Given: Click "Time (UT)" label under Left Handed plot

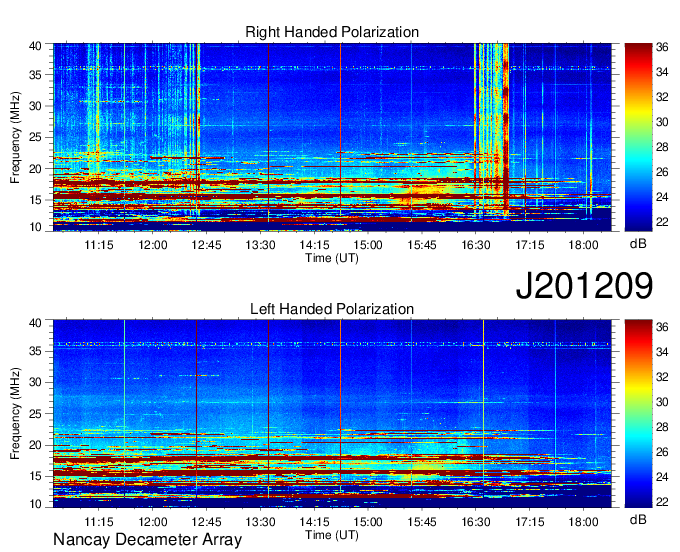Looking at the screenshot, I should pyautogui.click(x=332, y=535).
